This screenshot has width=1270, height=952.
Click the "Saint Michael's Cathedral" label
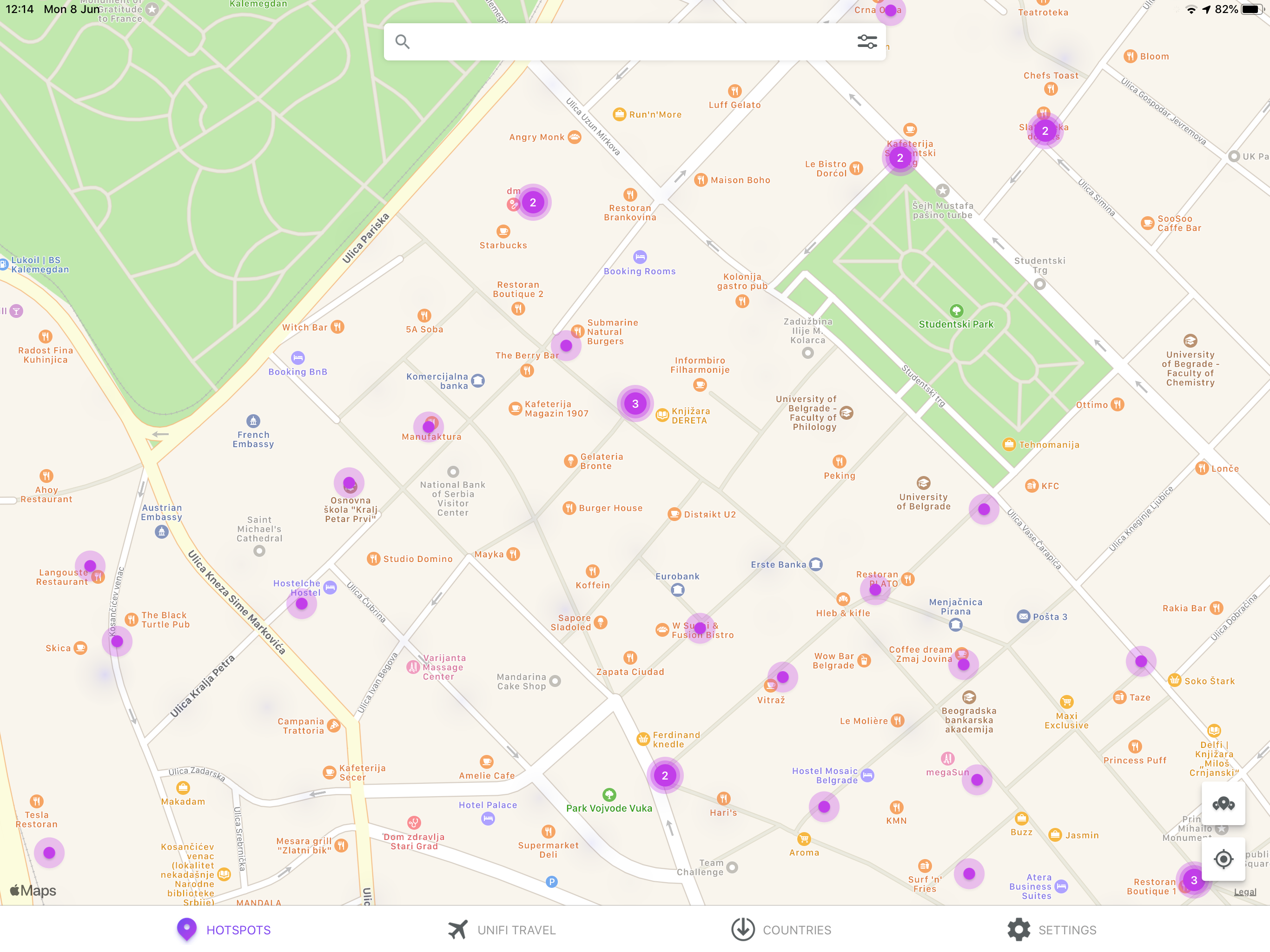[259, 529]
